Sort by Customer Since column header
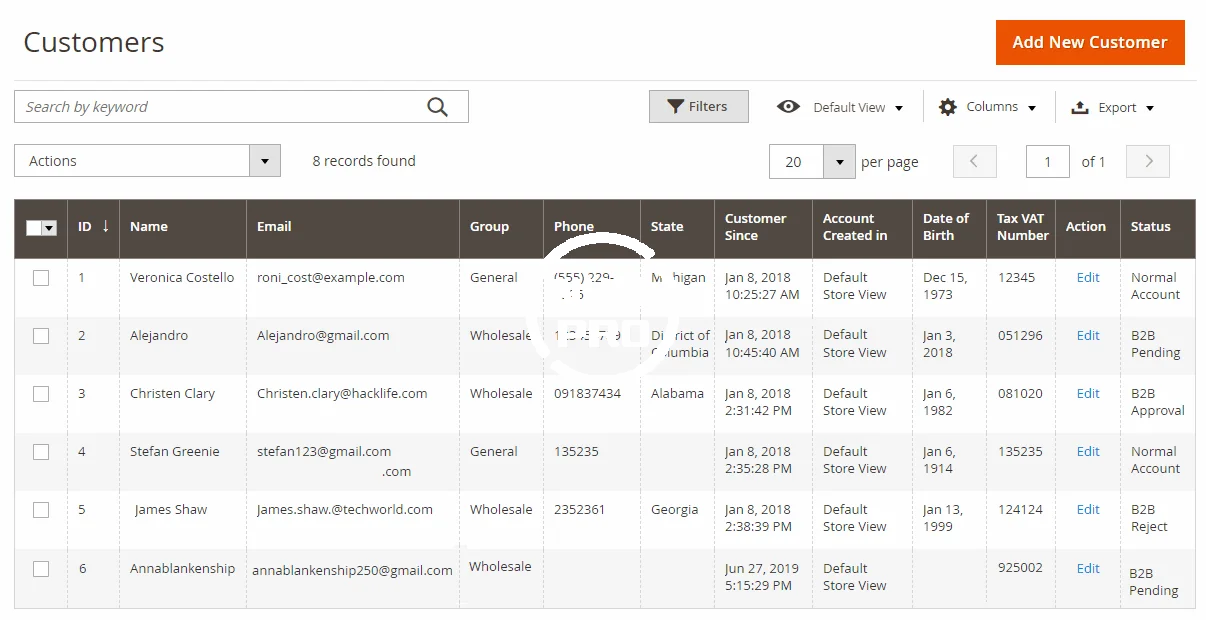 [x=755, y=227]
